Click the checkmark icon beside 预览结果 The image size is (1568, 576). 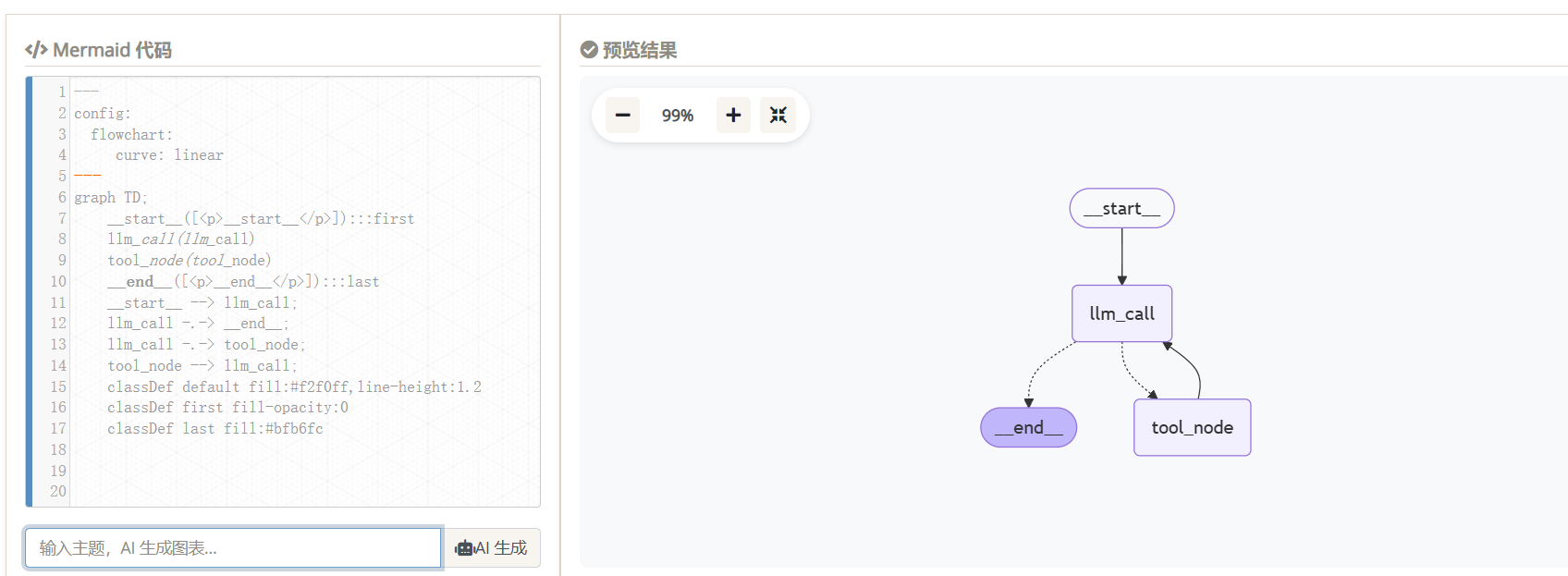pos(589,50)
